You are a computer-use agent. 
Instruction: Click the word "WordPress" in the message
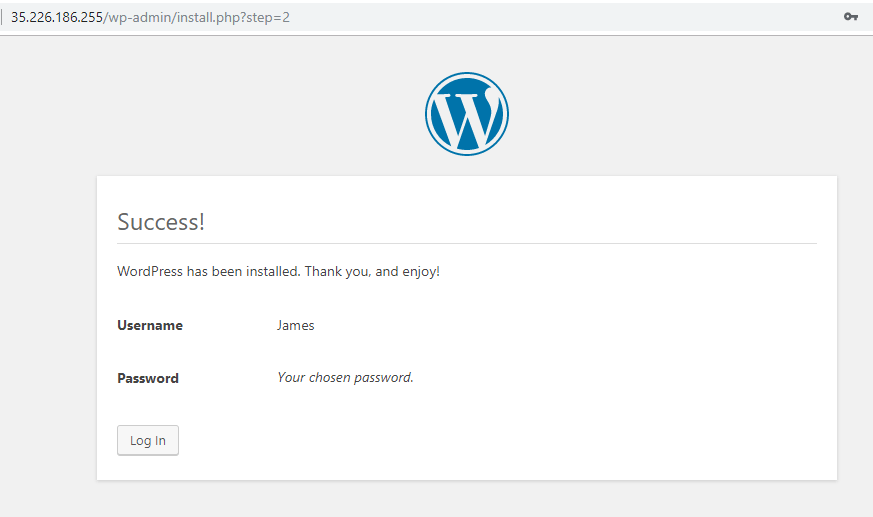click(150, 271)
